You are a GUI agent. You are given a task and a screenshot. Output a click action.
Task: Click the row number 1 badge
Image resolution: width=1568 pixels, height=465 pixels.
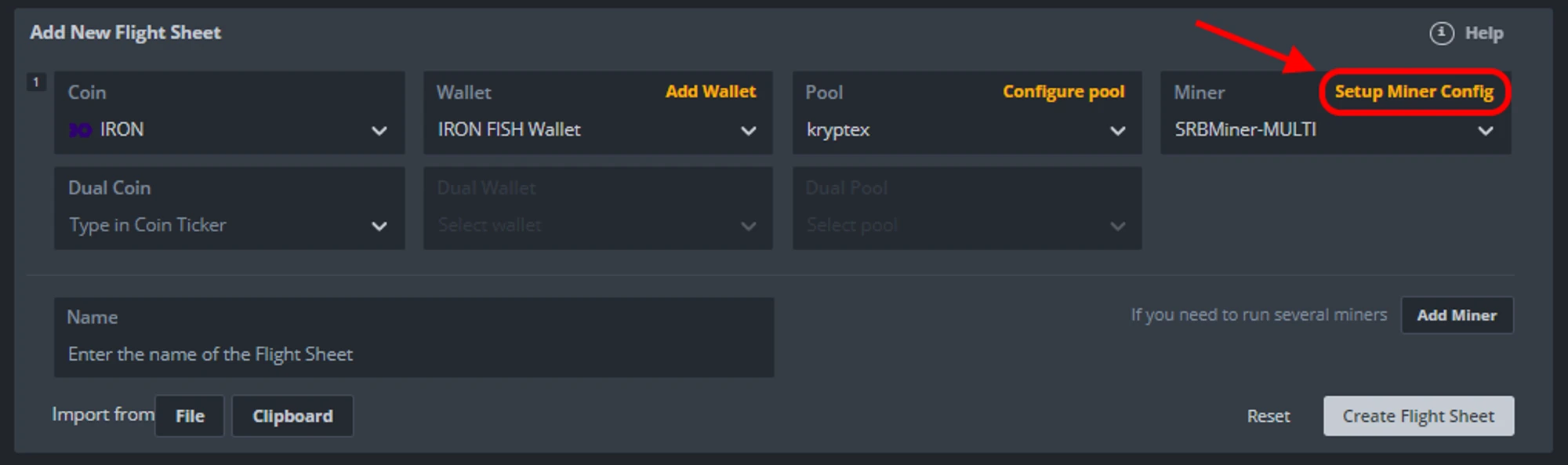[x=36, y=82]
